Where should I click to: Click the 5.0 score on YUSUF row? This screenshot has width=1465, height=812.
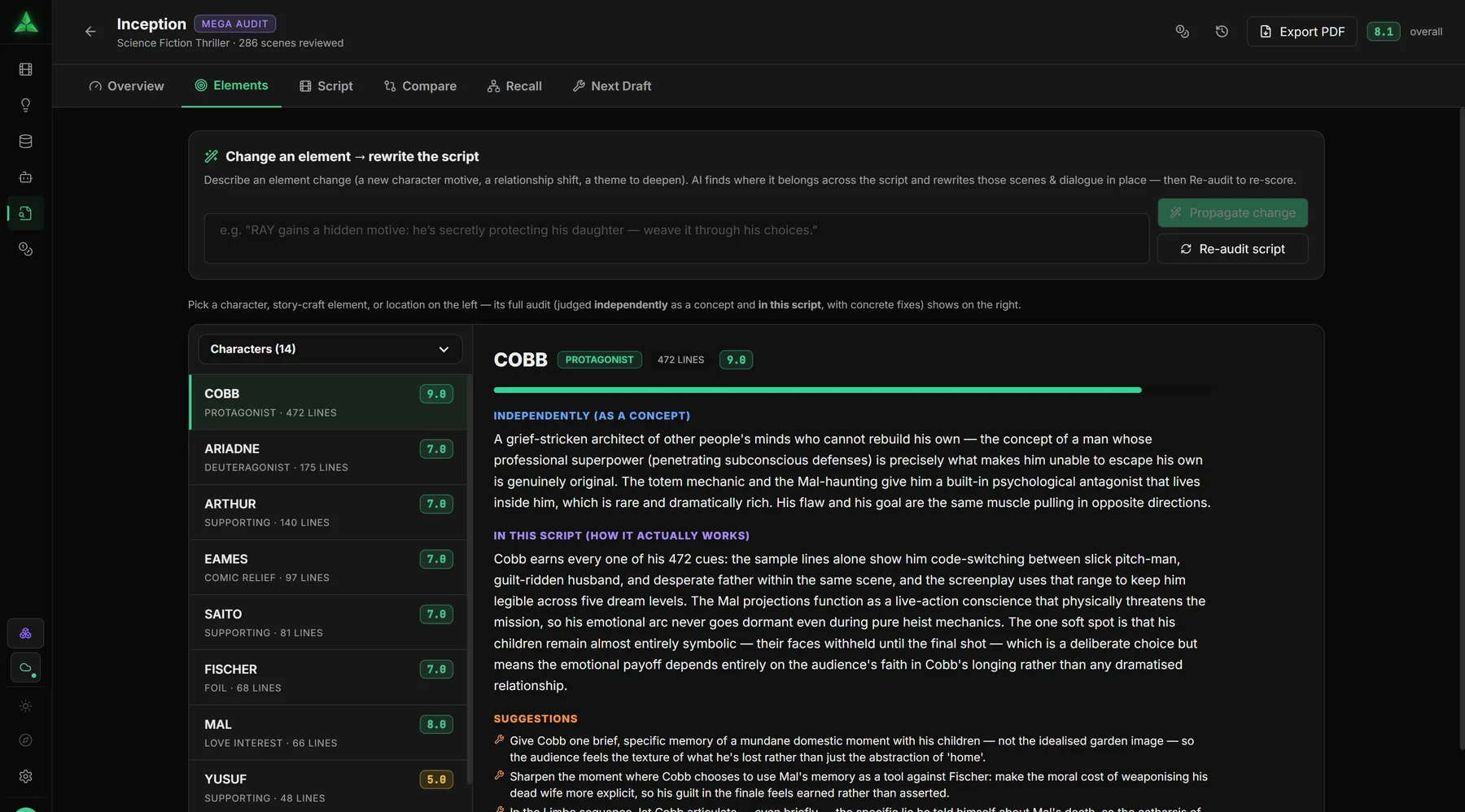coord(436,779)
